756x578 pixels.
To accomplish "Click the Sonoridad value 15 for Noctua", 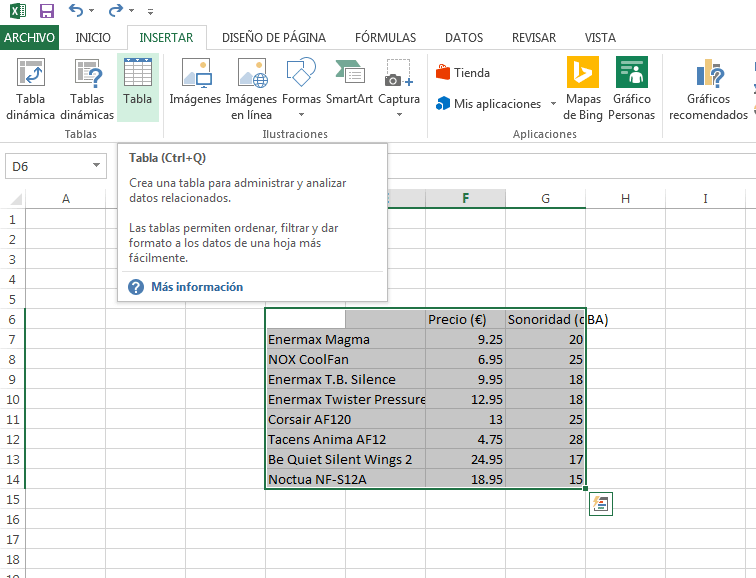I will (x=545, y=480).
